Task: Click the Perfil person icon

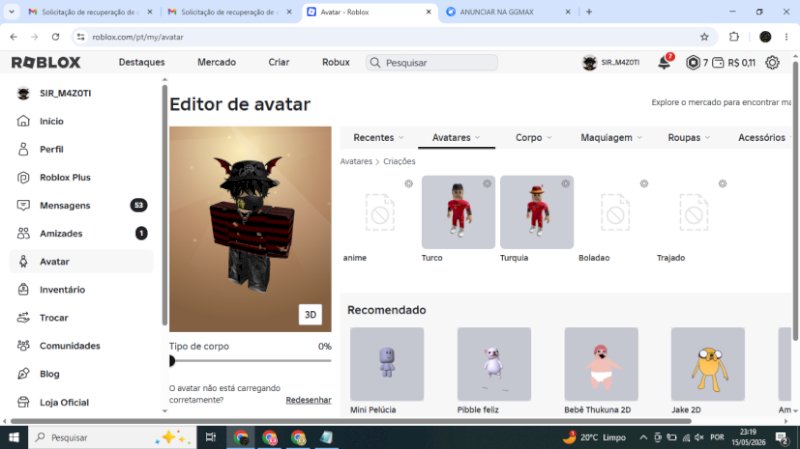Action: (x=23, y=149)
